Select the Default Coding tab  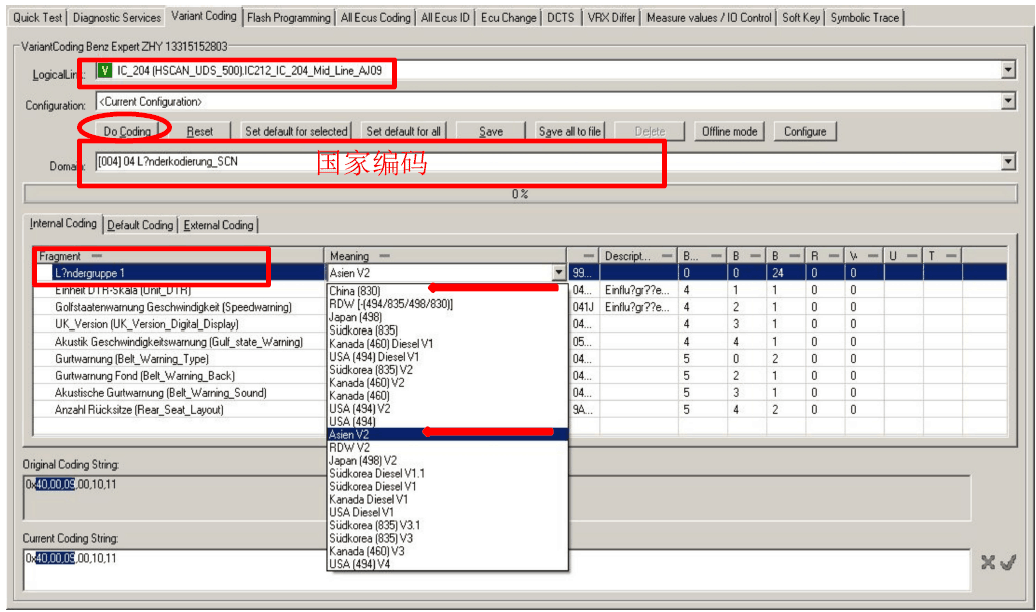coord(140,225)
